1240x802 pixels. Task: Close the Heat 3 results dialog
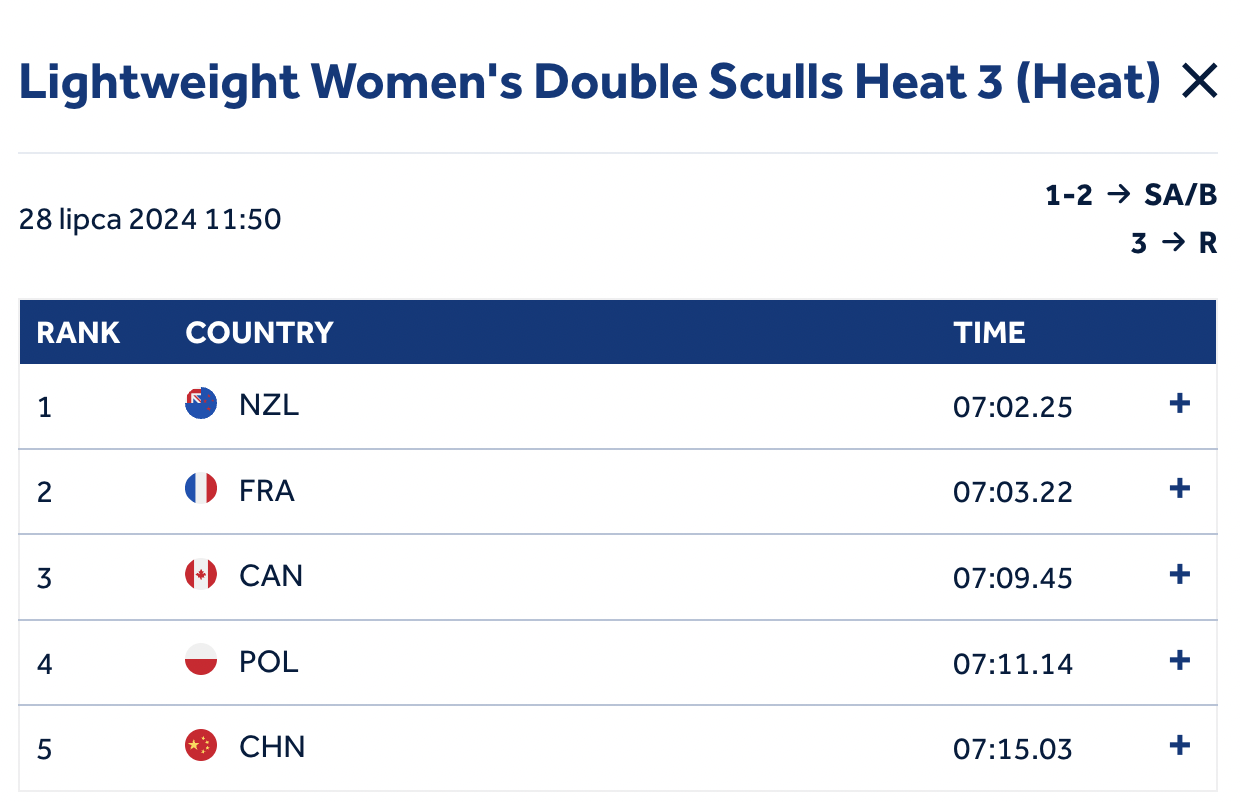(x=1199, y=82)
